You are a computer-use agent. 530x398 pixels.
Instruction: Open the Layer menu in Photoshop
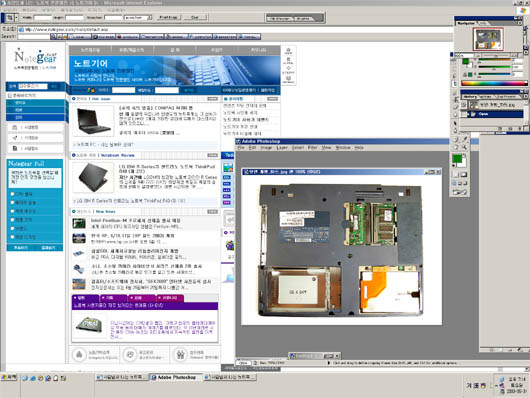[x=282, y=148]
